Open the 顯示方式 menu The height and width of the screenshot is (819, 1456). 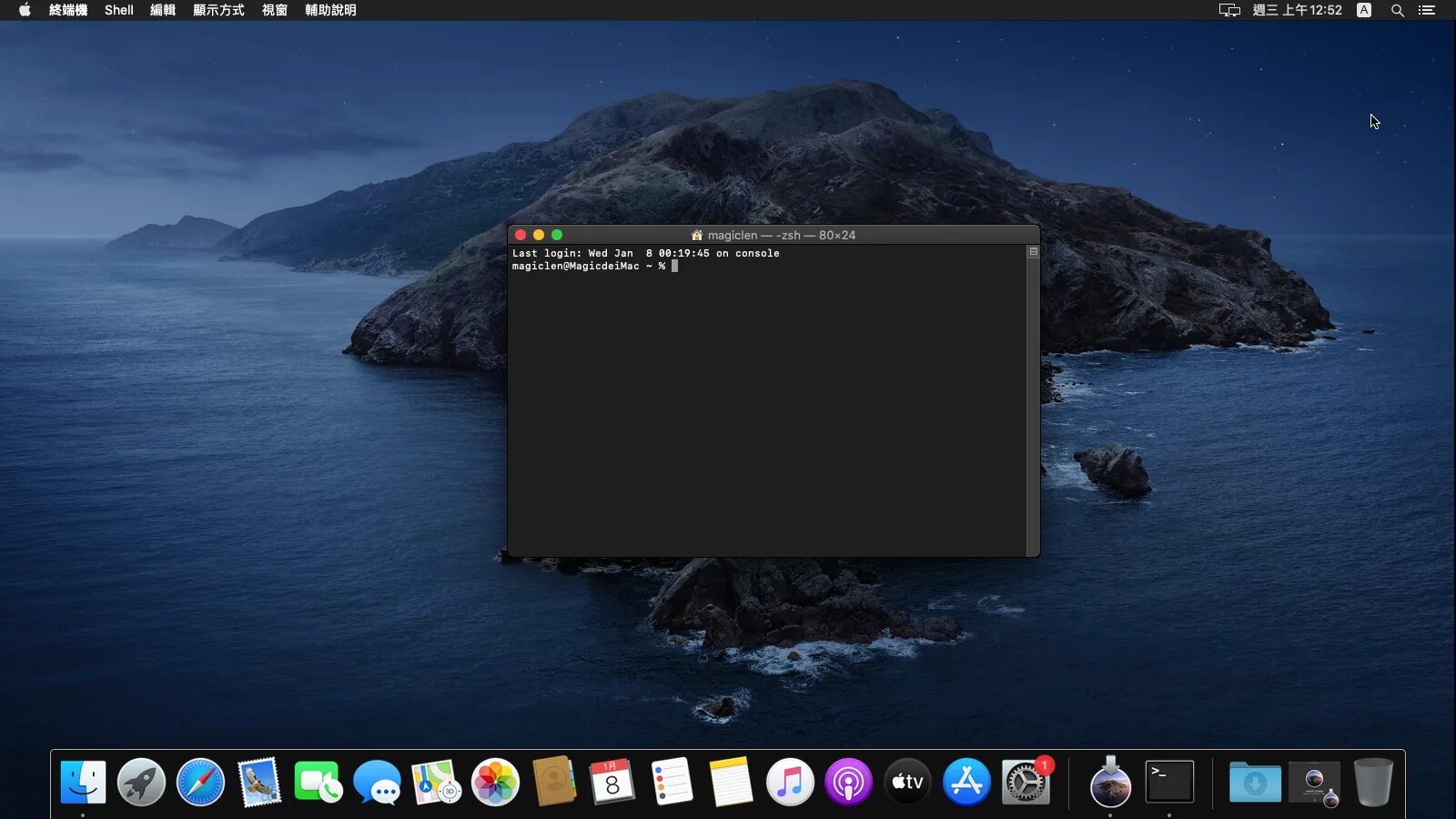pos(218,10)
